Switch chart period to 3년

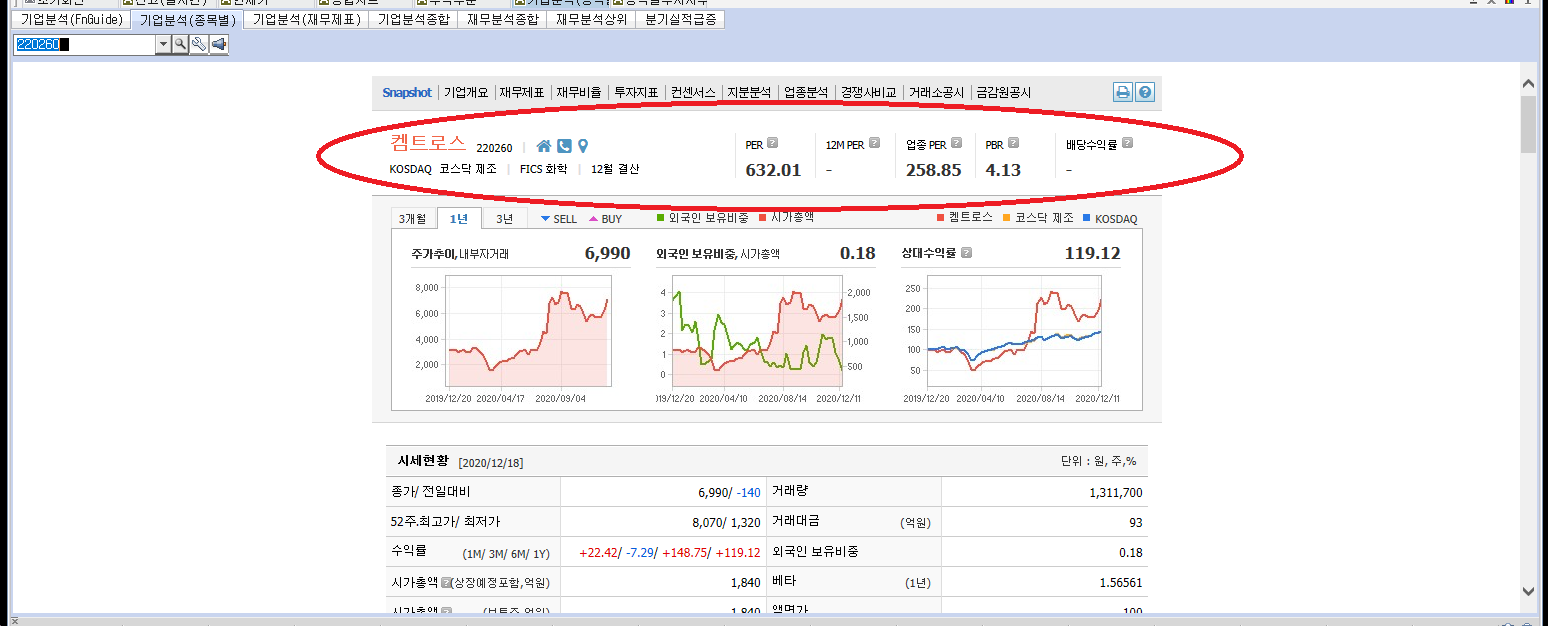(x=505, y=219)
